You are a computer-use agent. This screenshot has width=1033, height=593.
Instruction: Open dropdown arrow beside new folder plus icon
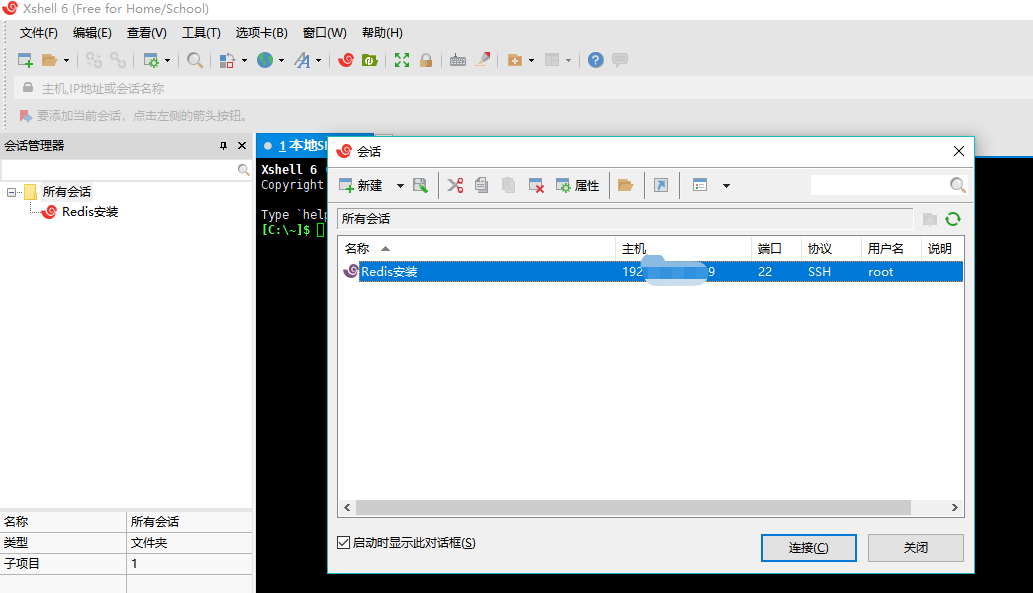click(x=531, y=61)
